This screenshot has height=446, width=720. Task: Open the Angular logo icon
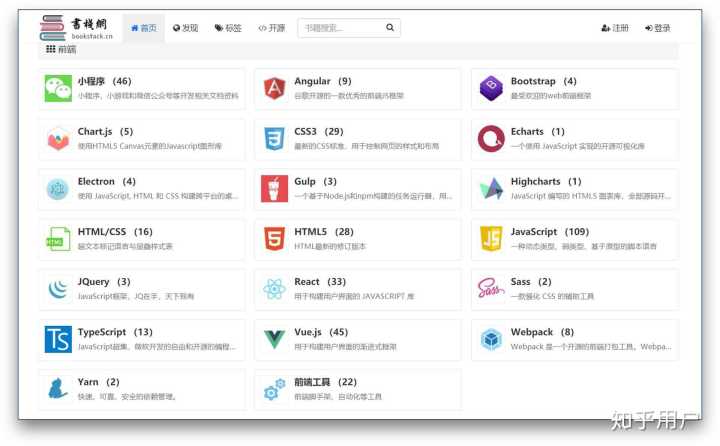[x=275, y=89]
